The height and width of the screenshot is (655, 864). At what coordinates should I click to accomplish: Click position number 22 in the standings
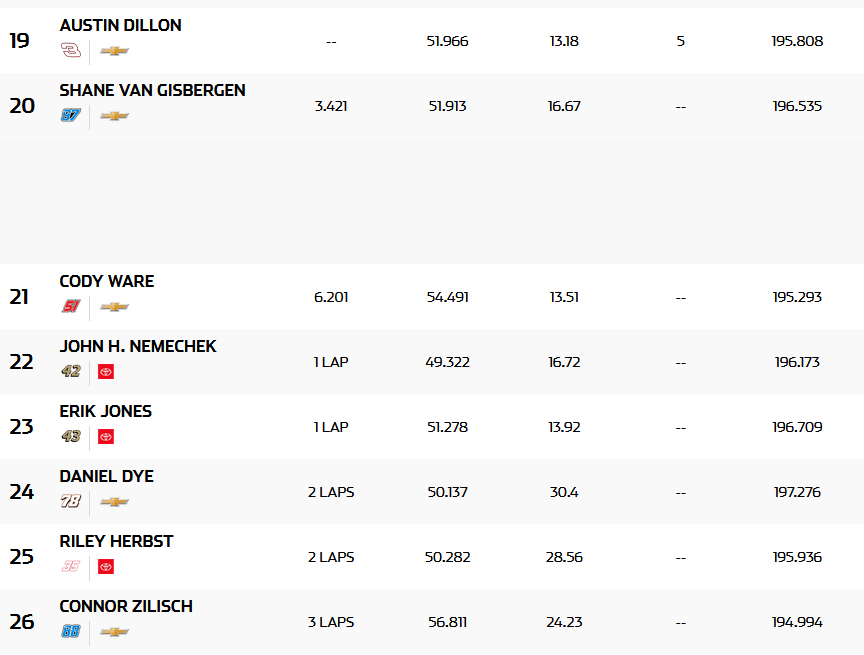click(22, 362)
